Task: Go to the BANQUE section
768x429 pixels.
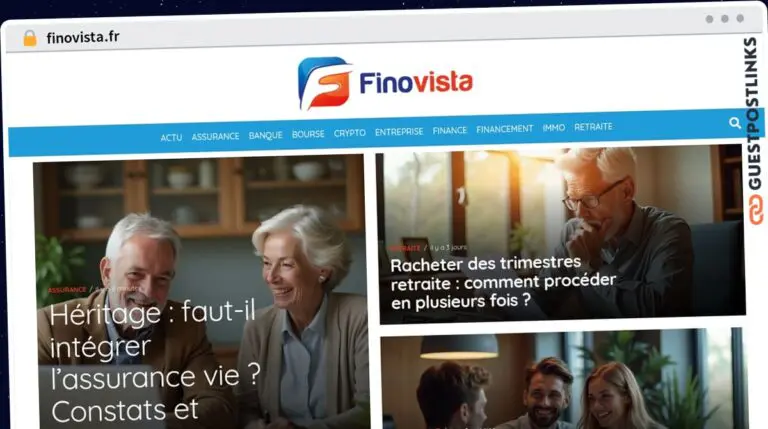Action: point(265,135)
